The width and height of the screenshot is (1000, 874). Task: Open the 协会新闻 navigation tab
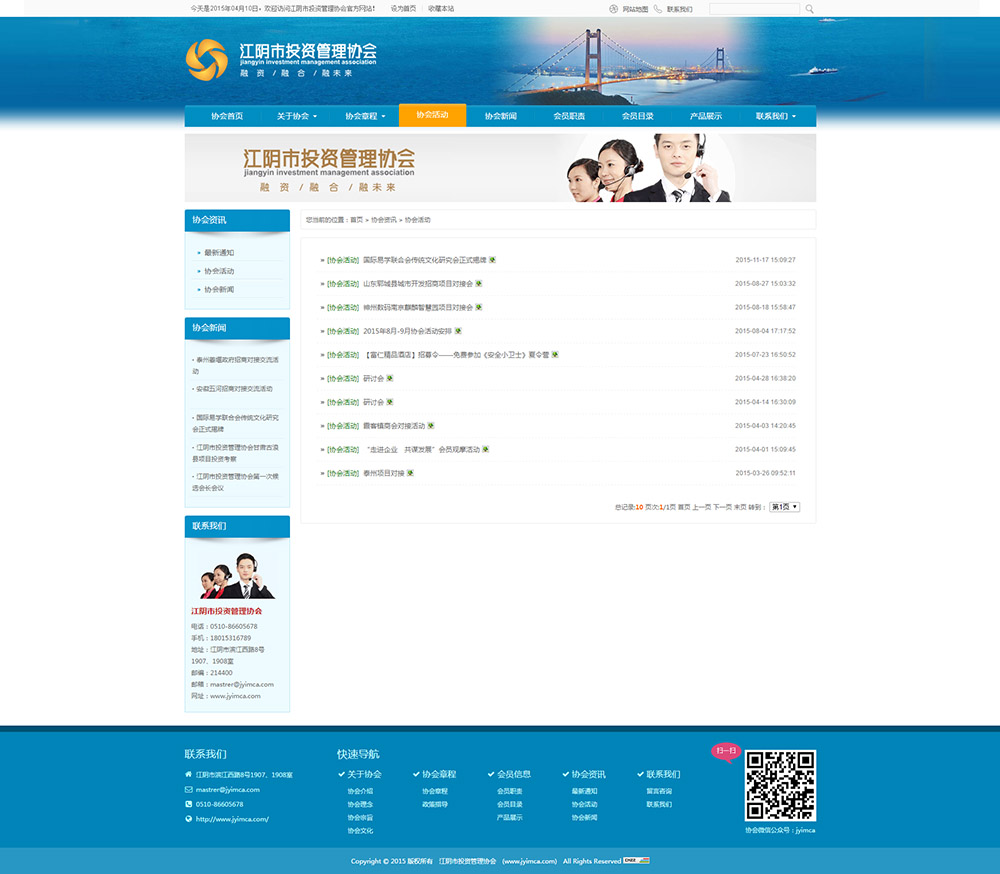(500, 116)
